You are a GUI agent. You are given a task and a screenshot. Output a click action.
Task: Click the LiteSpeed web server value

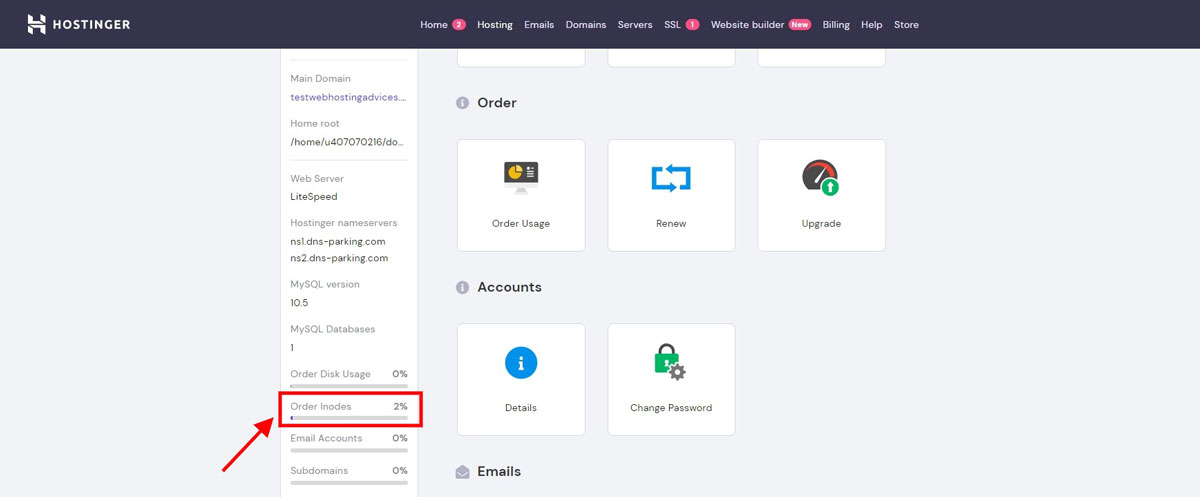pos(314,197)
